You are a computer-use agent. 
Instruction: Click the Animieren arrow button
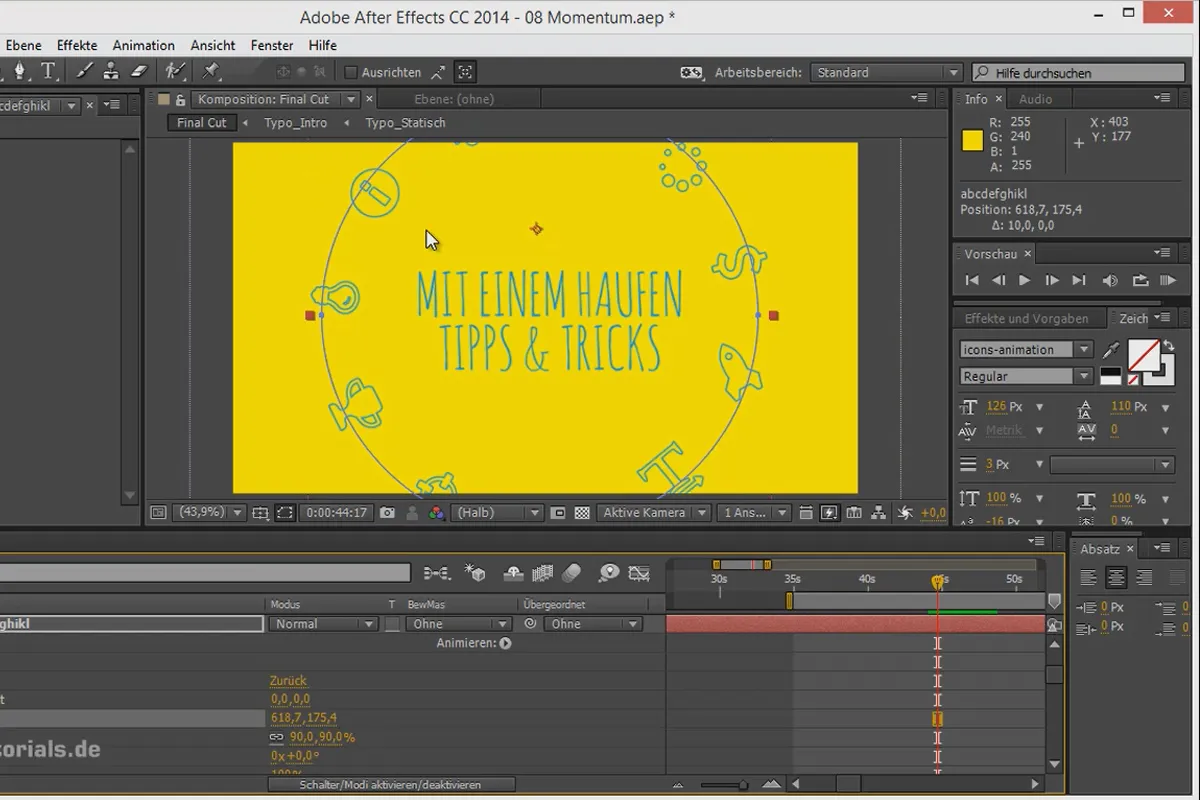pyautogui.click(x=505, y=643)
